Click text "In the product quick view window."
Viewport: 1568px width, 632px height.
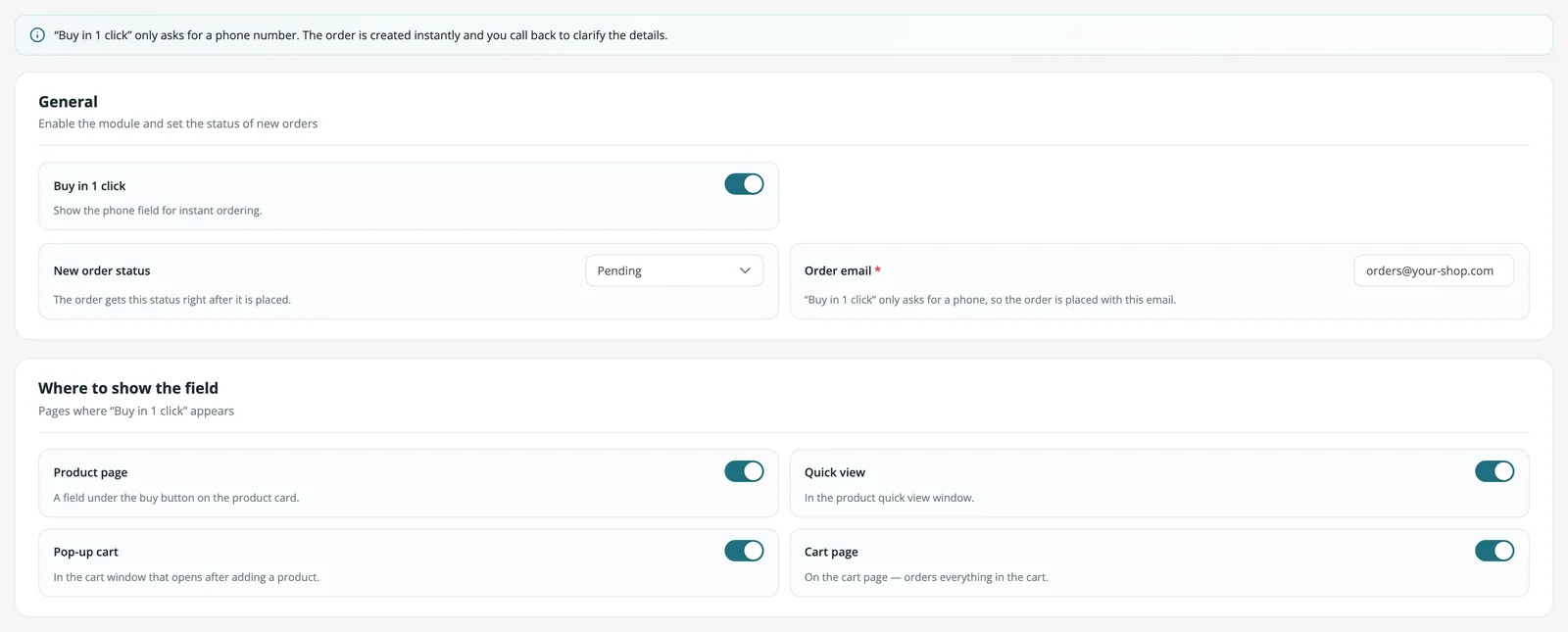tap(890, 498)
